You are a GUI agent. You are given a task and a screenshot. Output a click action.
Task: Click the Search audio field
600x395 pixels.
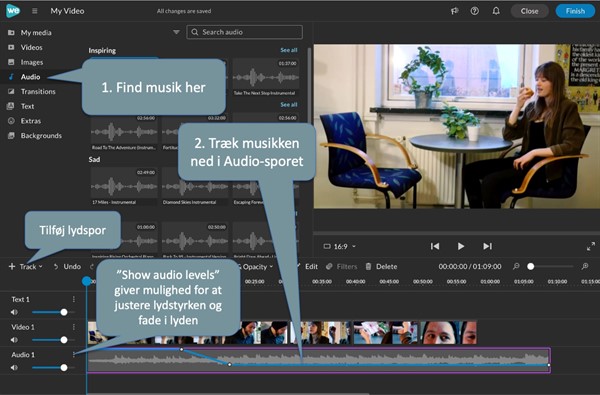tap(245, 32)
